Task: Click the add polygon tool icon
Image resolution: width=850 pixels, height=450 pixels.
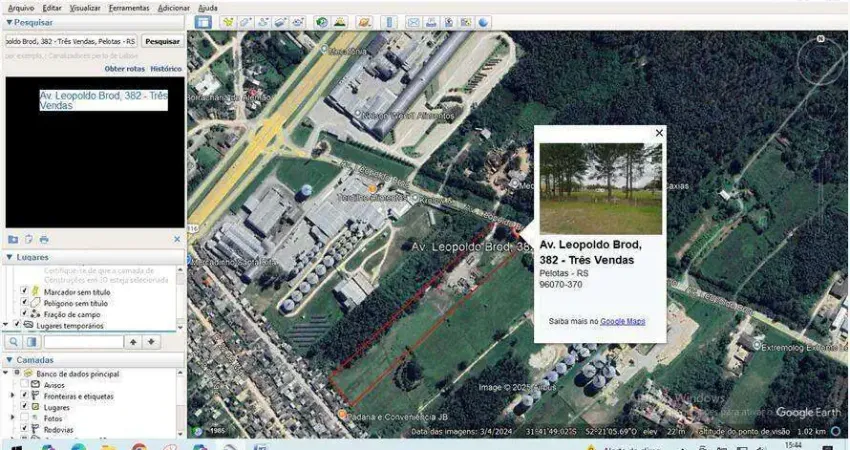Action: pos(246,22)
